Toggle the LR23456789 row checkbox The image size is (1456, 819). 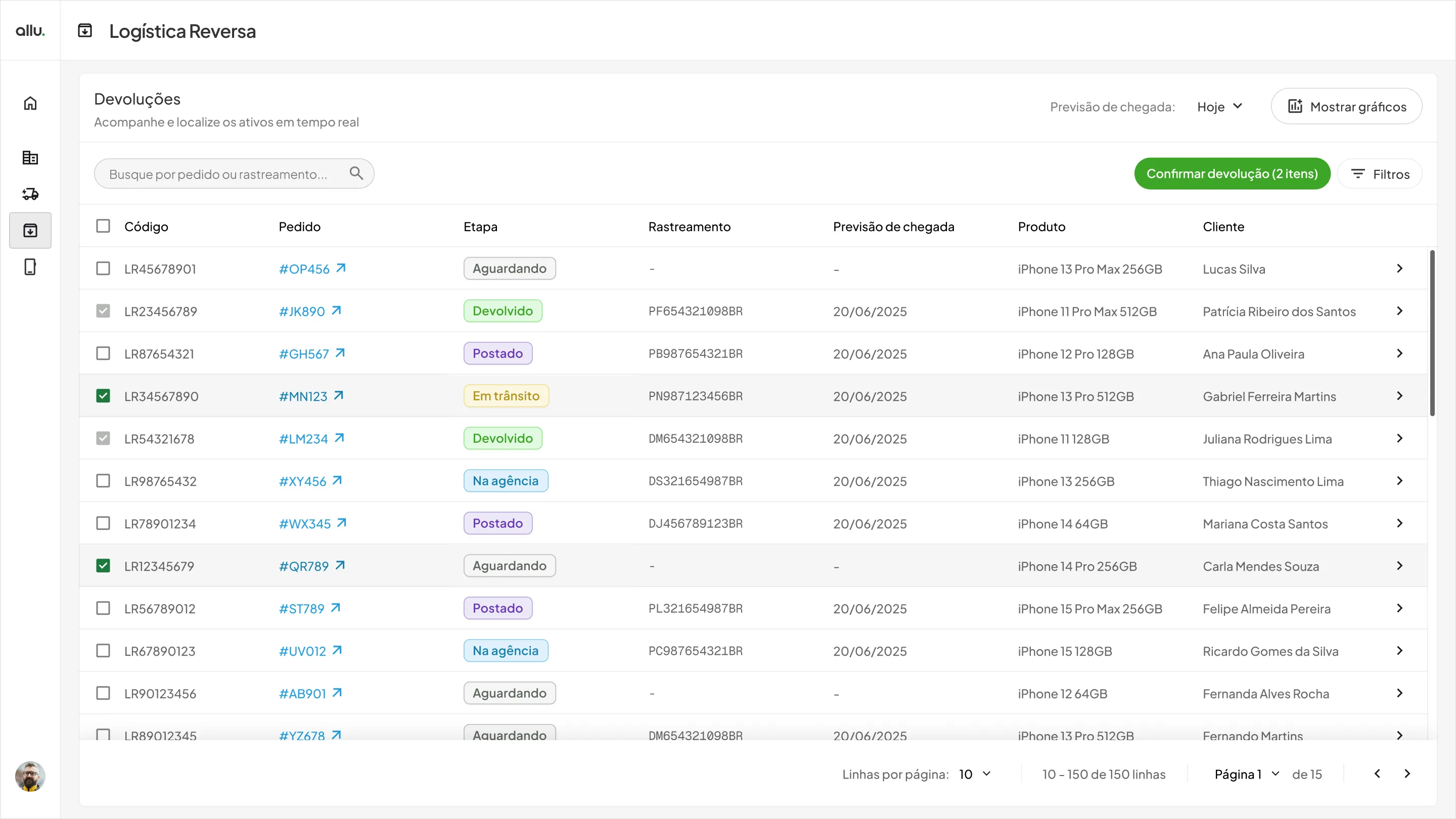(x=103, y=311)
